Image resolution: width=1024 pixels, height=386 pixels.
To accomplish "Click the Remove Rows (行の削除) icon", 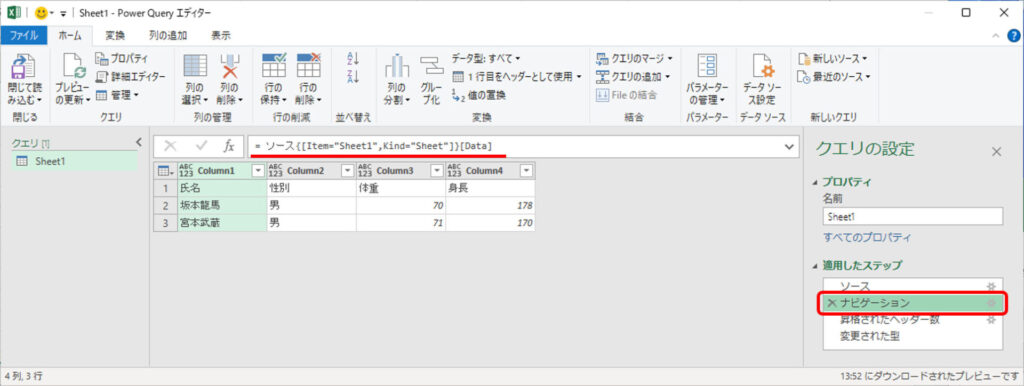I will (308, 66).
